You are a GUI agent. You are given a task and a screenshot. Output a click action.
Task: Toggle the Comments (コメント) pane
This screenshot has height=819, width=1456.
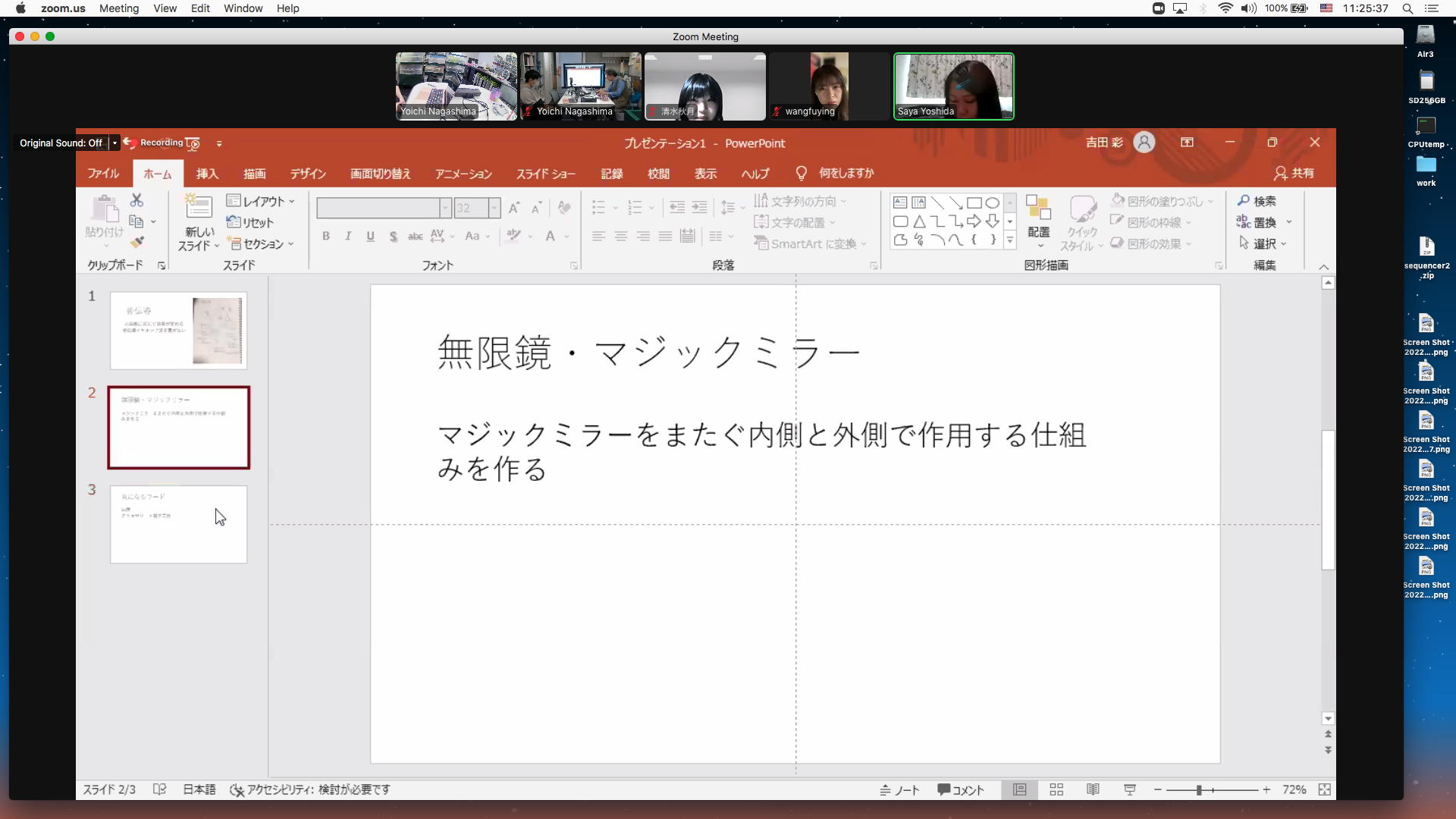pyautogui.click(x=960, y=789)
